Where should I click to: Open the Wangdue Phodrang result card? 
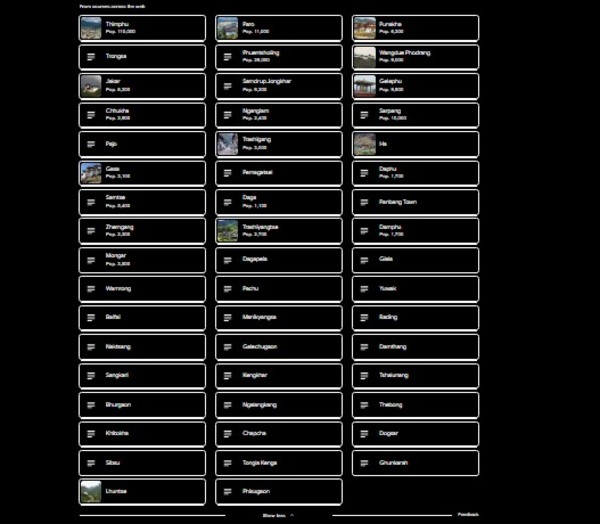(x=415, y=57)
